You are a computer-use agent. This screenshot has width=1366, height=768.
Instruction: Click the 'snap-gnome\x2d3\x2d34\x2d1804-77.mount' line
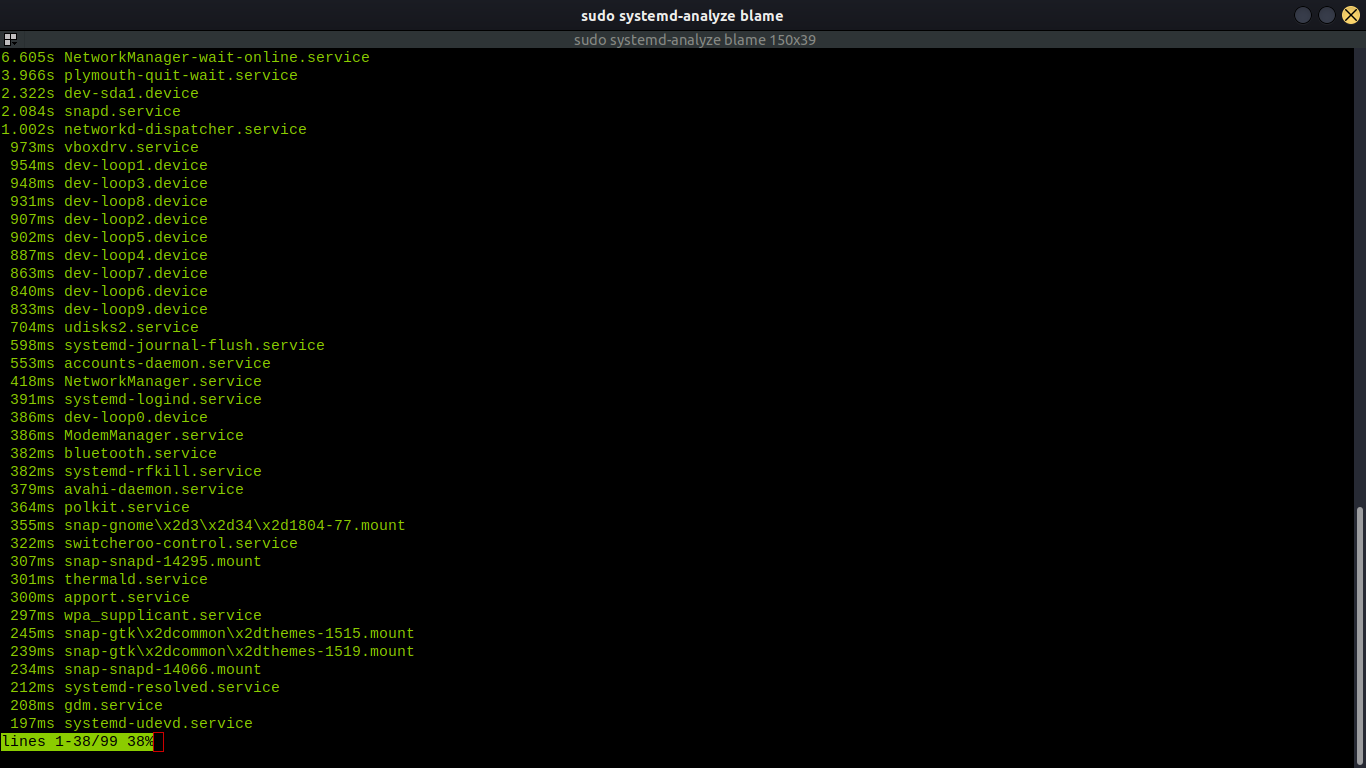click(x=235, y=526)
